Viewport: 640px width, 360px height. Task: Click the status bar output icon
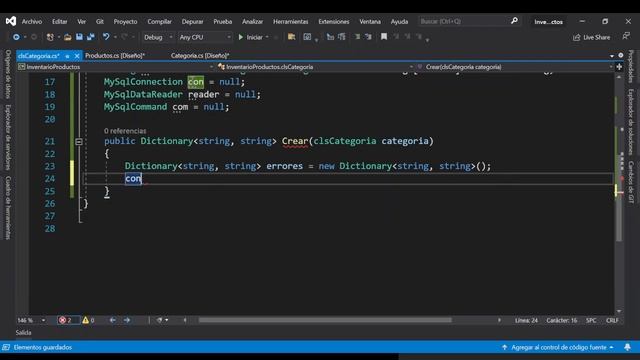click(x=6, y=347)
